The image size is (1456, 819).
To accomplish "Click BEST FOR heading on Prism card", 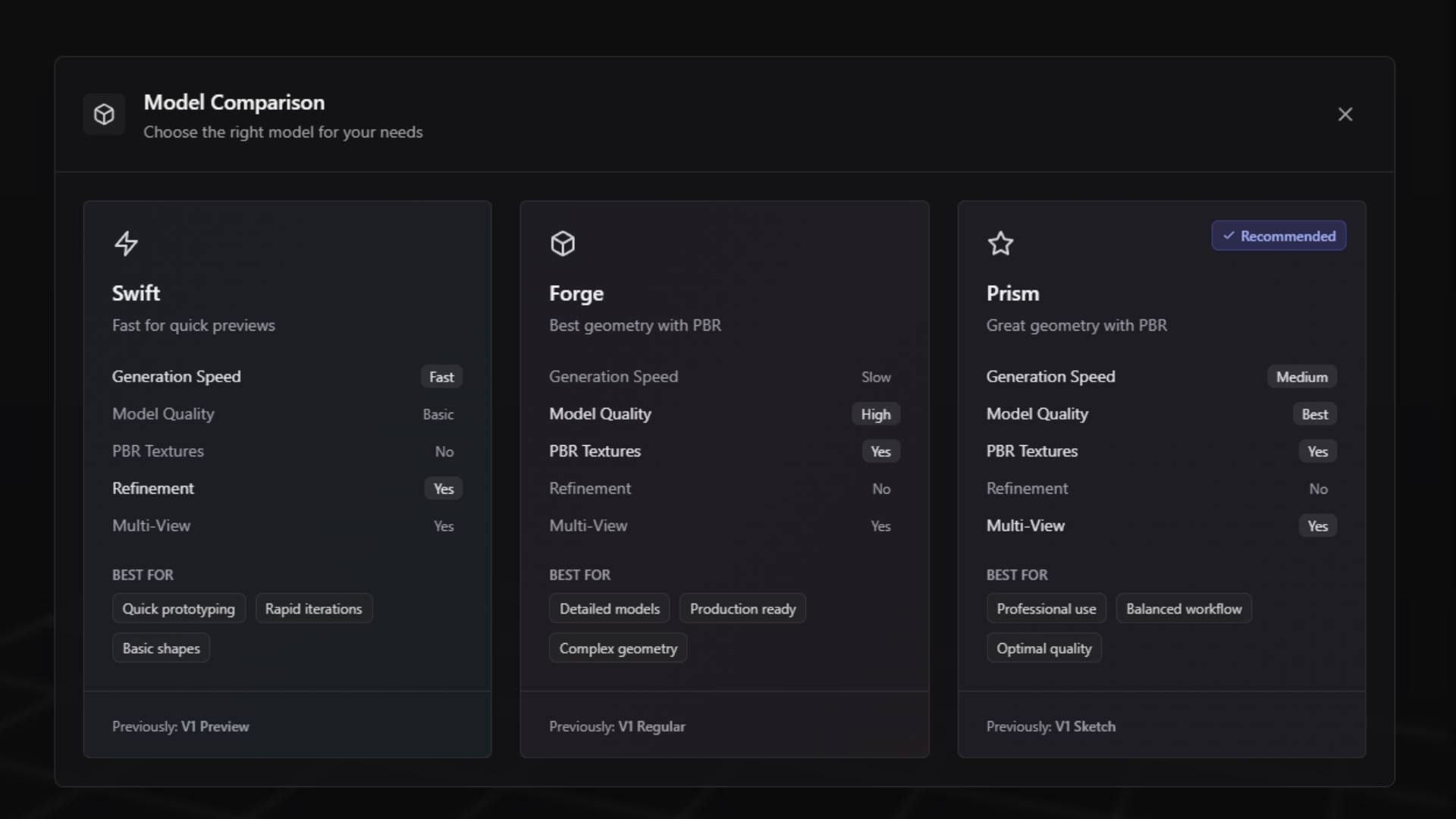I will pyautogui.click(x=1017, y=575).
